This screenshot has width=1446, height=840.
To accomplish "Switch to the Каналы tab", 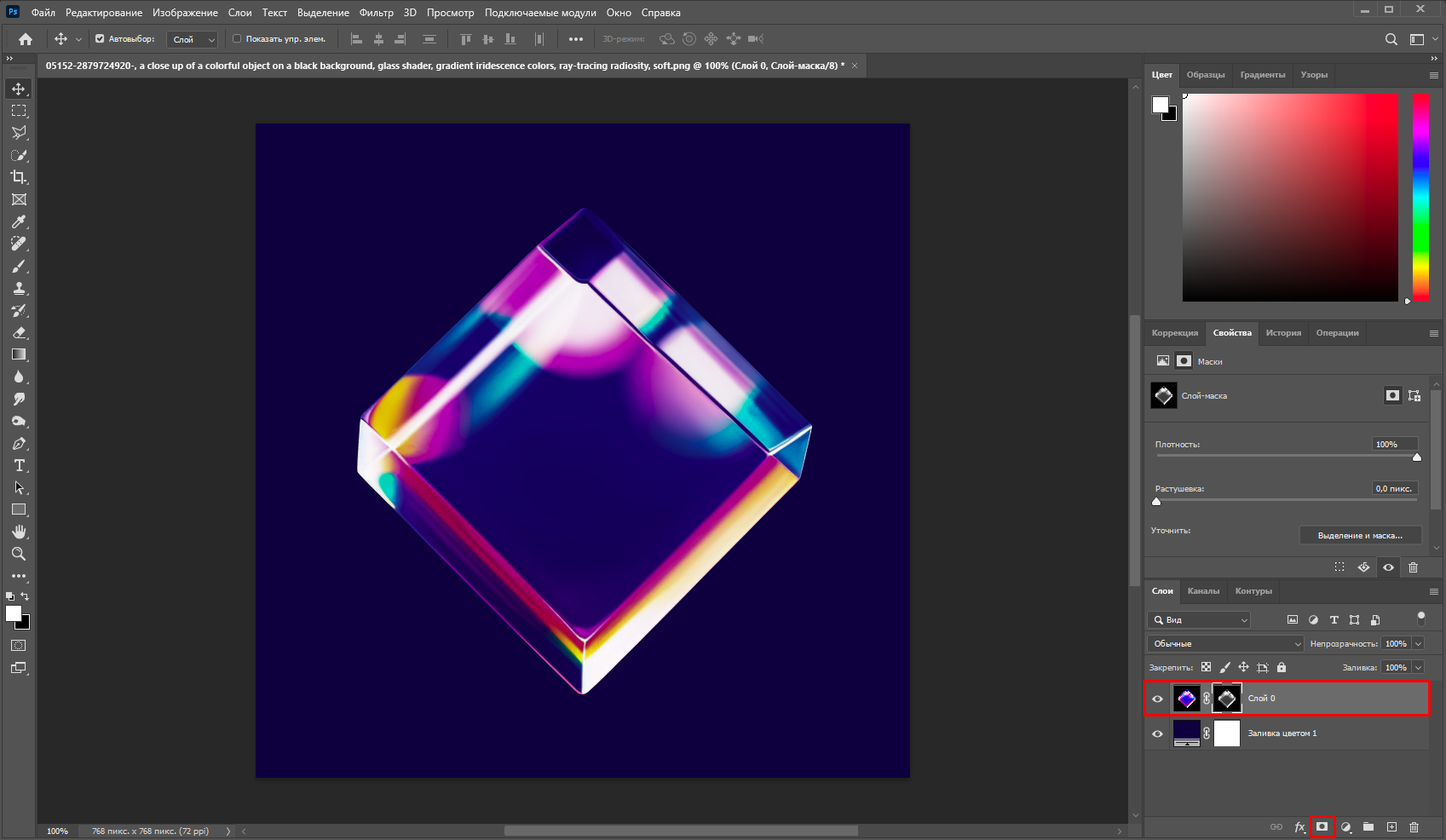I will (1204, 590).
